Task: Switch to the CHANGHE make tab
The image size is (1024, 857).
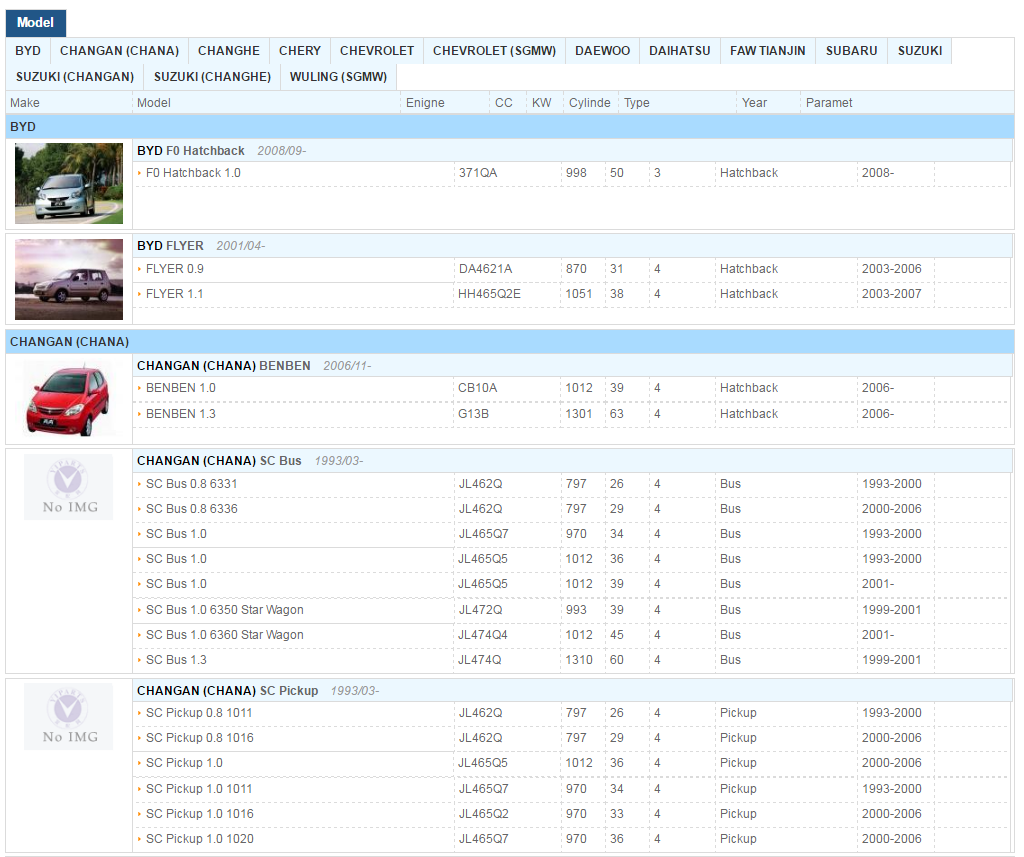Action: coord(229,51)
